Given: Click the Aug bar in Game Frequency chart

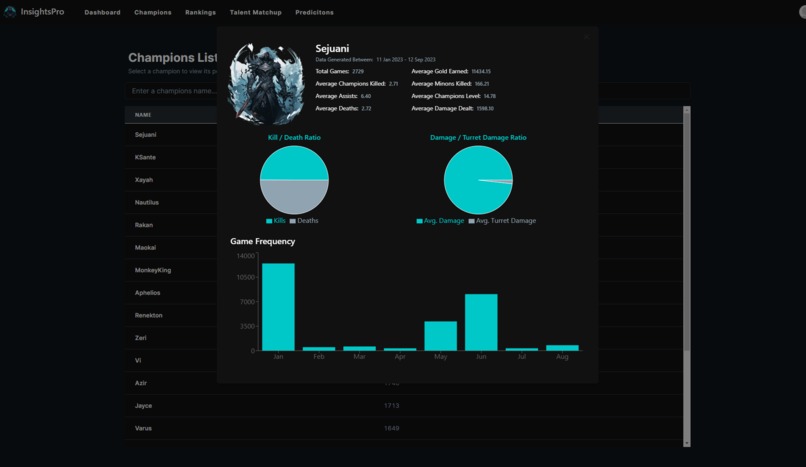Looking at the screenshot, I should [562, 348].
